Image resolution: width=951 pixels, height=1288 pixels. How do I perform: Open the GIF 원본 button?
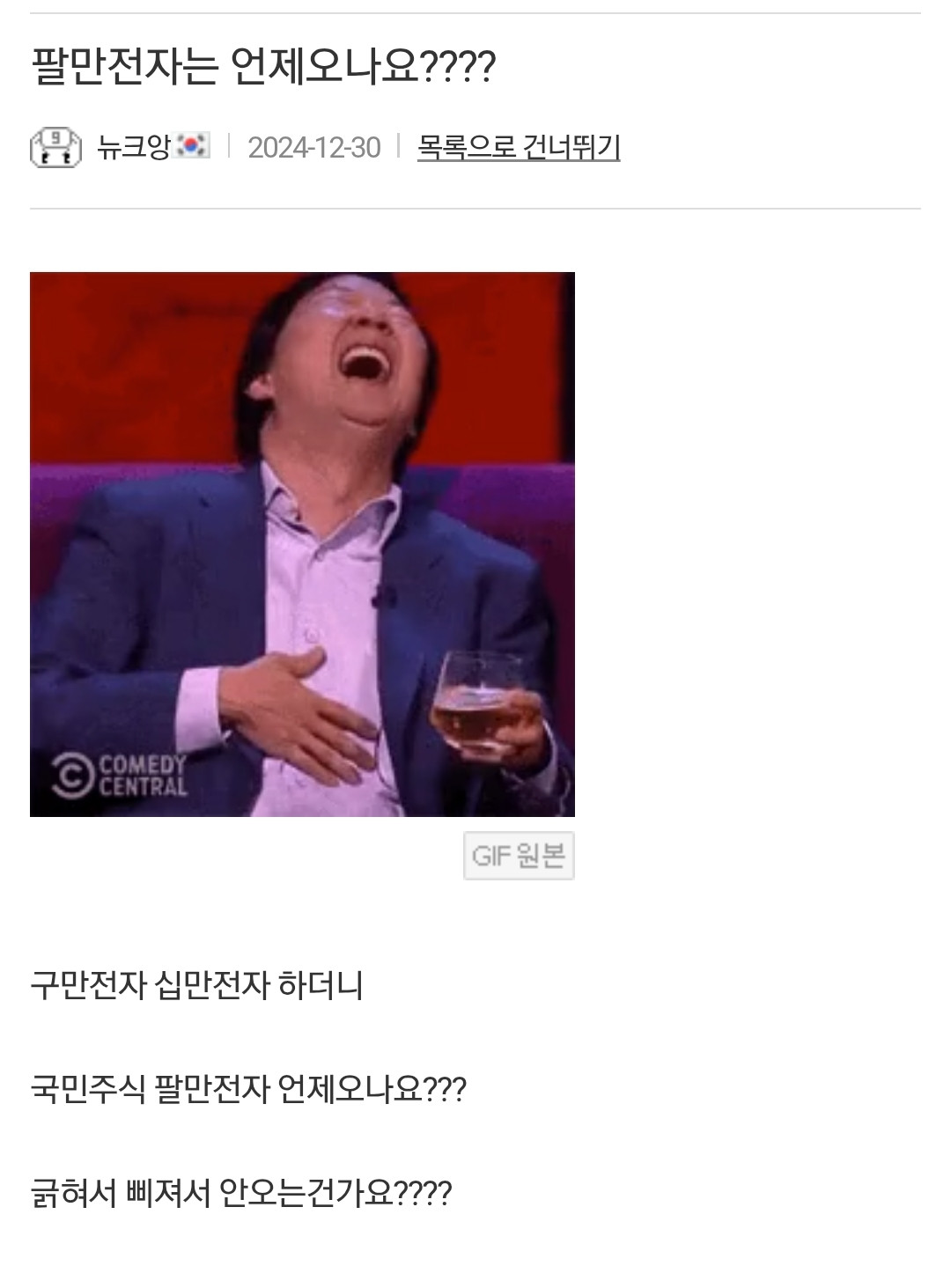coord(519,856)
